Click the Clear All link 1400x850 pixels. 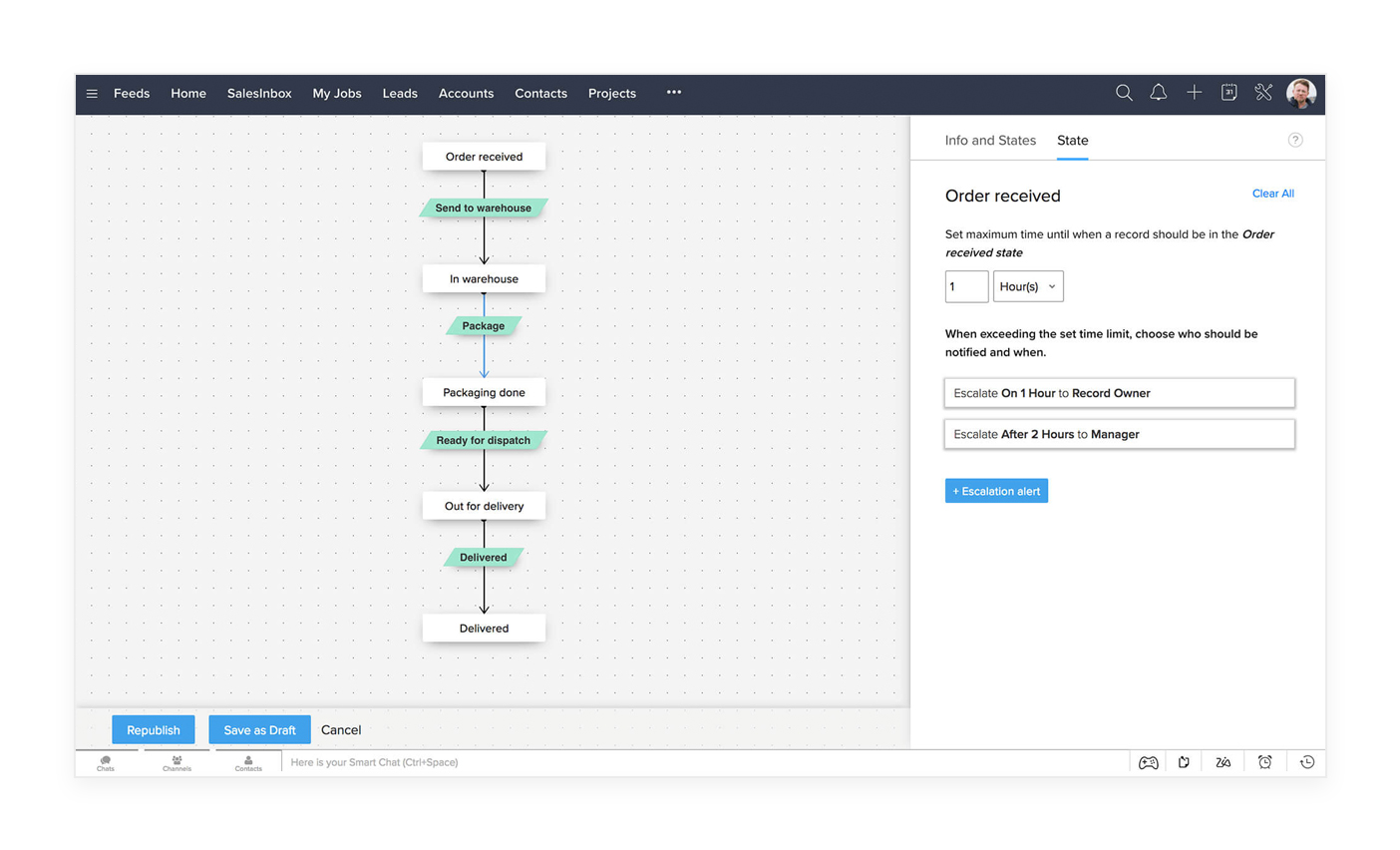coord(1272,194)
